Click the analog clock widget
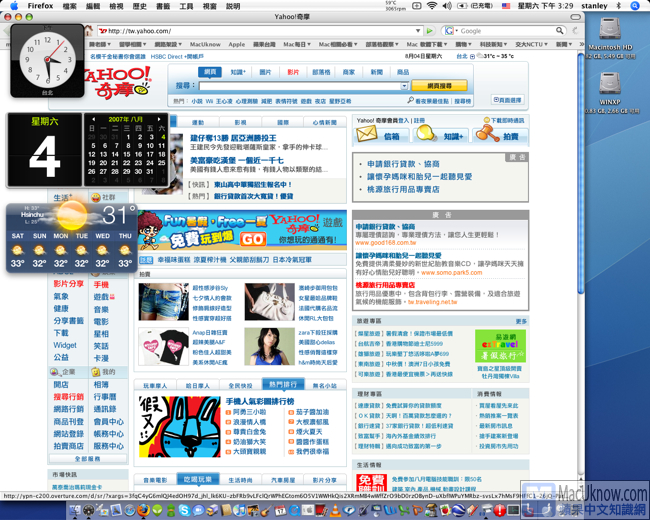 click(x=47, y=61)
